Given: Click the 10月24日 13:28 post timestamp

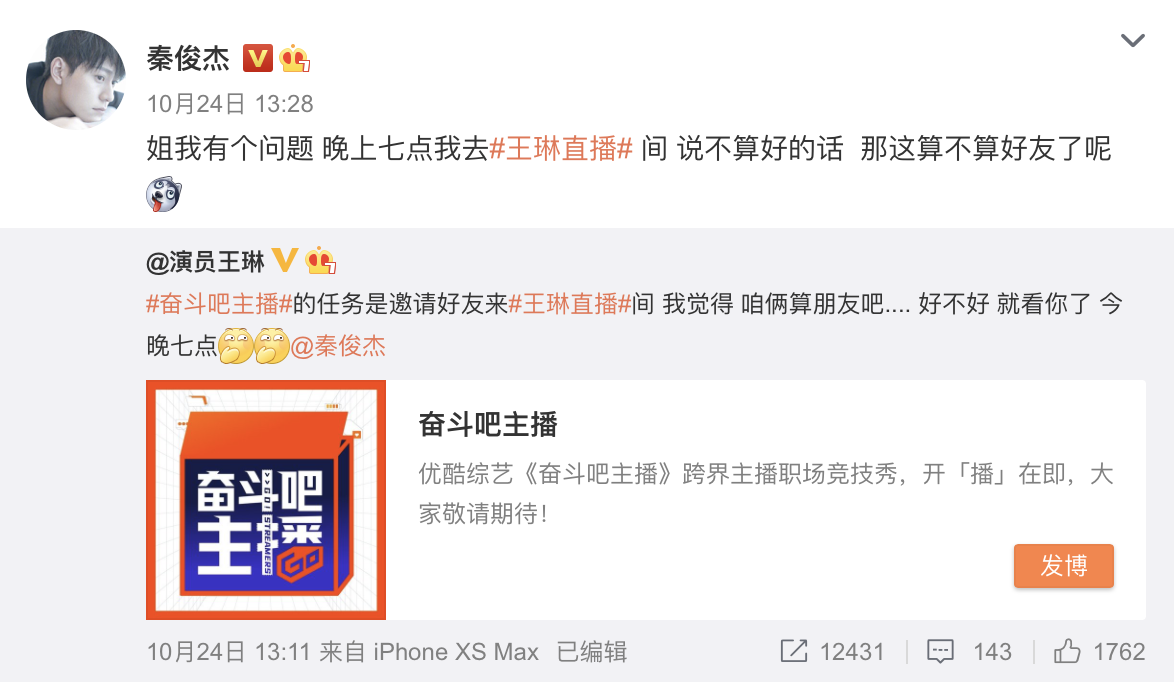Looking at the screenshot, I should (x=230, y=103).
